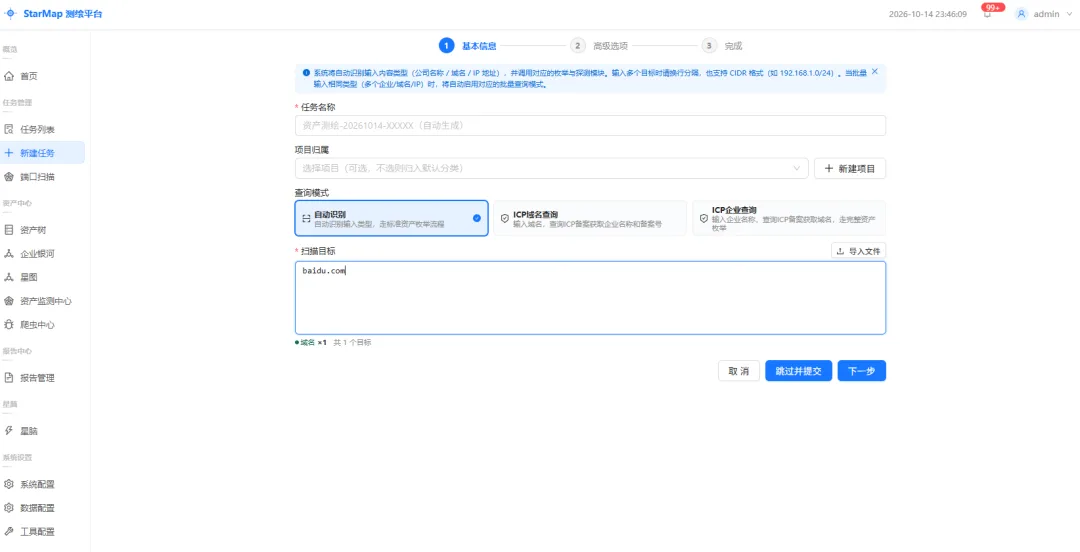Viewport: 1080px width, 552px height.
Task: Open 资产监测中心 menu entry
Action: pos(43,300)
